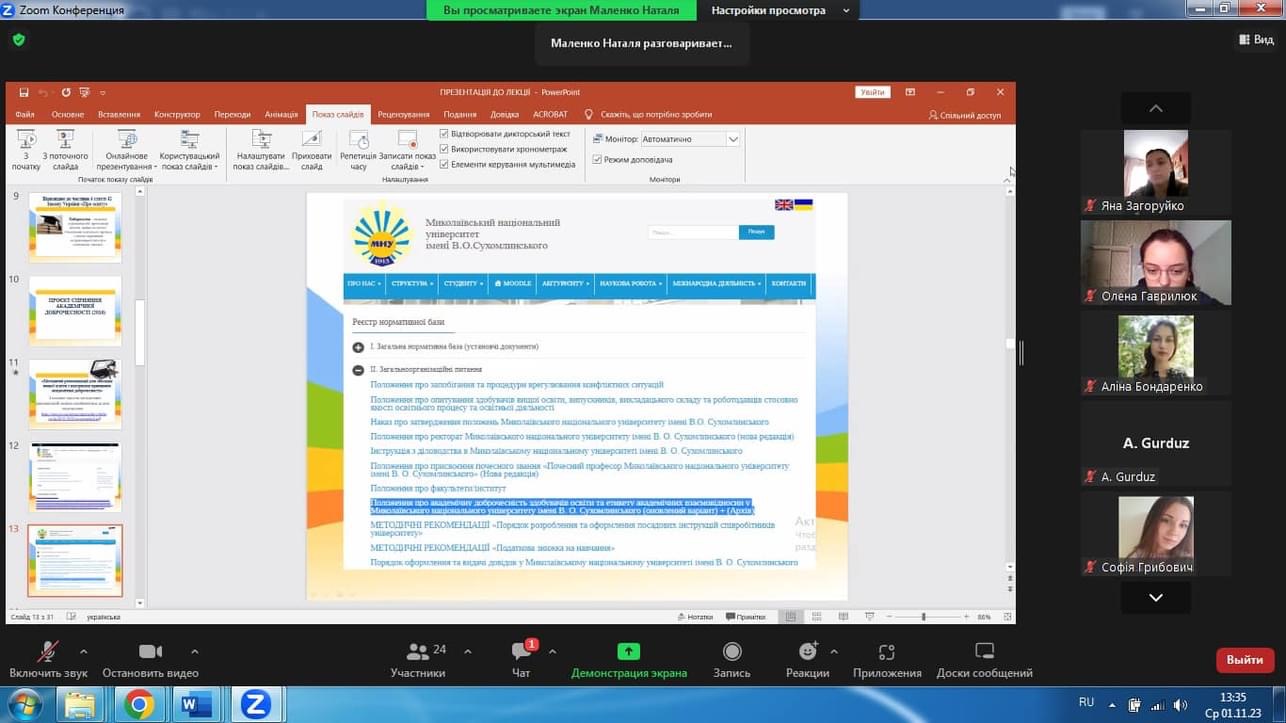Screen dimensions: 1286x723
Task: Expand video options arrow next to Остановить видео
Action: pyautogui.click(x=194, y=652)
